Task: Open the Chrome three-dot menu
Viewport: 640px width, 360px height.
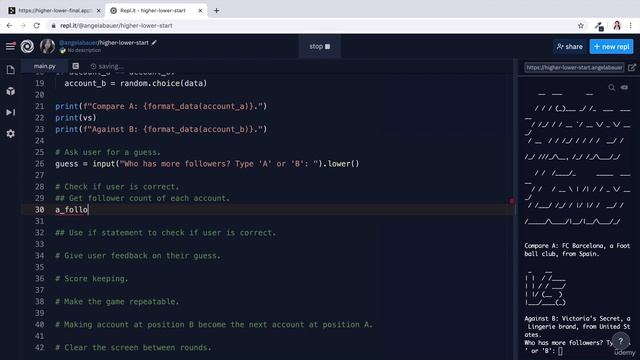Action: pyautogui.click(x=631, y=26)
